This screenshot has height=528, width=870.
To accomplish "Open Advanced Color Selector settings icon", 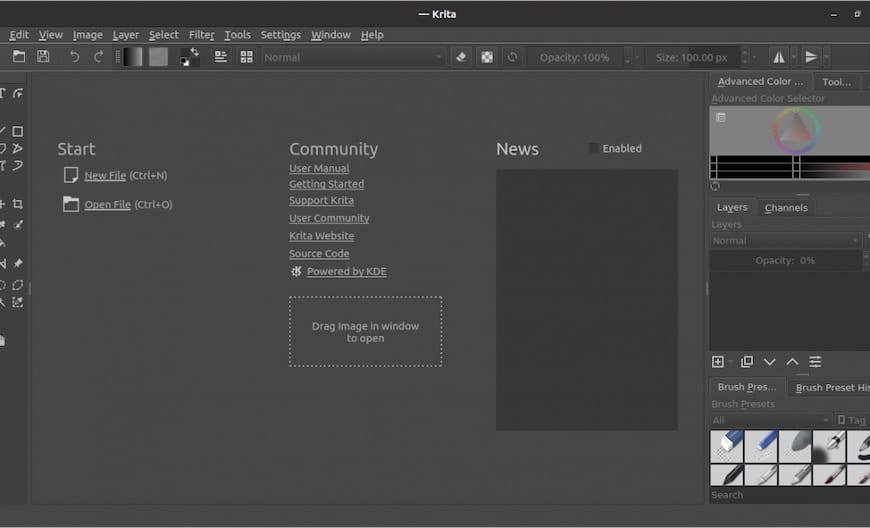I will (720, 118).
